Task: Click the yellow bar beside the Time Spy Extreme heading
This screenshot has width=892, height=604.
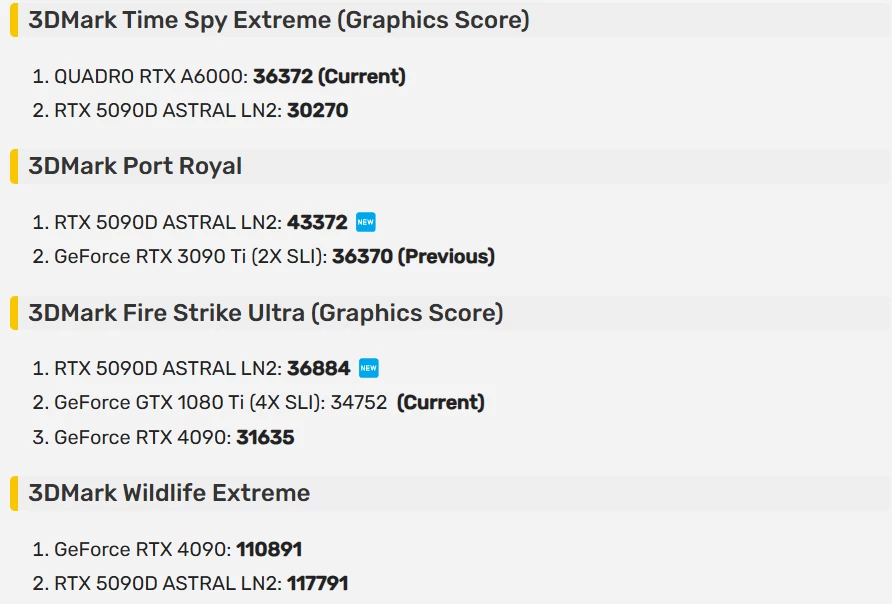Action: point(14,20)
